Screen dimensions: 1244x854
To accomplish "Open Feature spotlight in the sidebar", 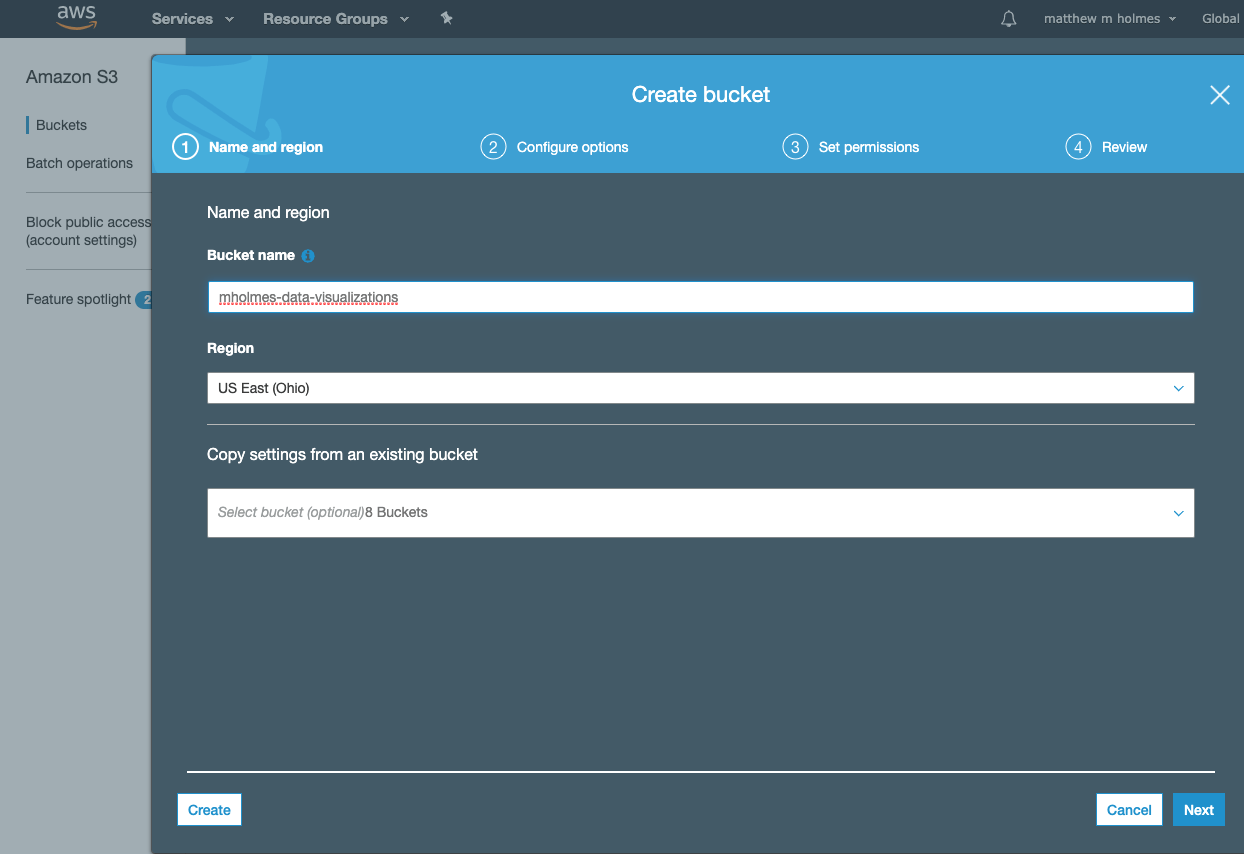I will (78, 299).
